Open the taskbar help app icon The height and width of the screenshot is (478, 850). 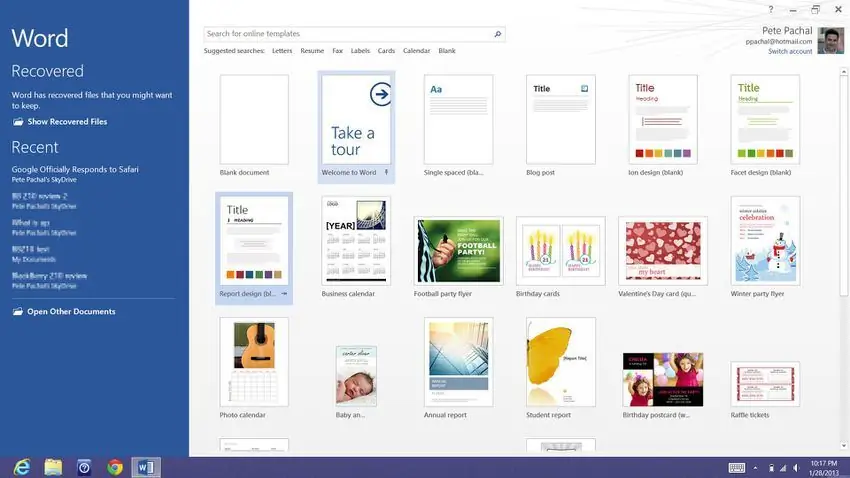pos(84,467)
